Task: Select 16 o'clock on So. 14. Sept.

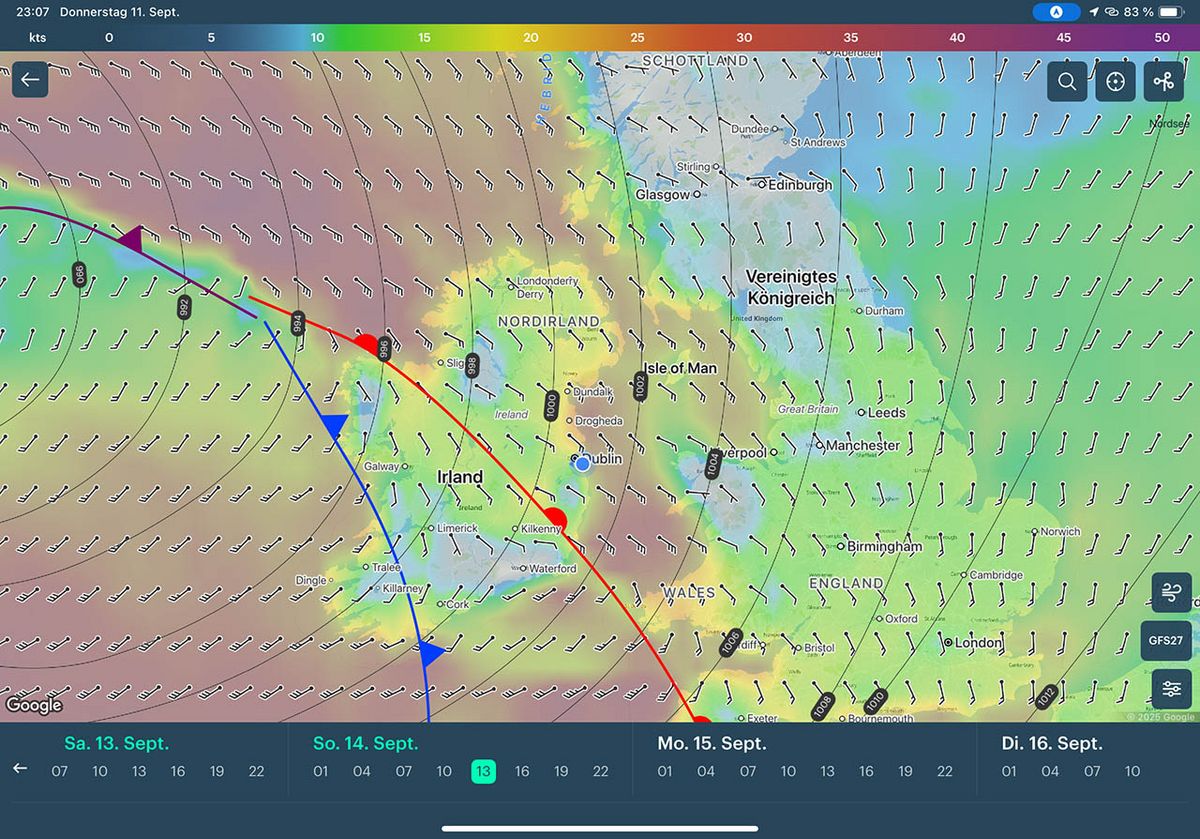Action: 522,771
